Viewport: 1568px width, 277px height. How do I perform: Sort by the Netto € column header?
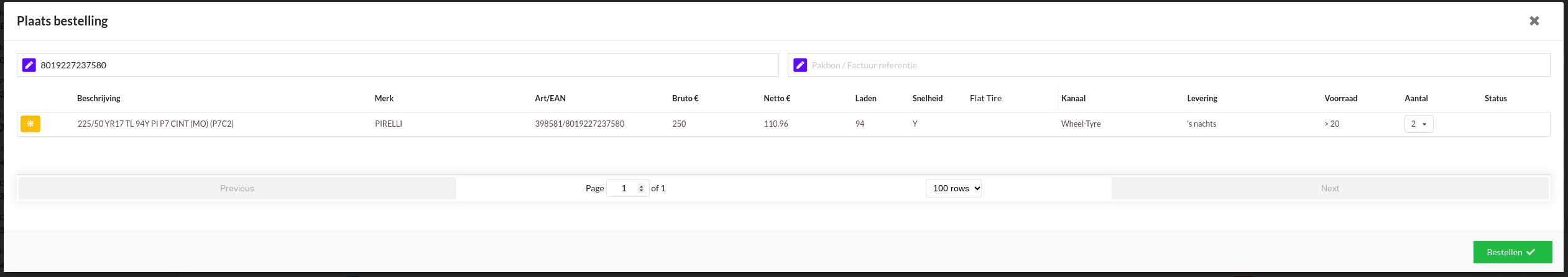[x=777, y=98]
